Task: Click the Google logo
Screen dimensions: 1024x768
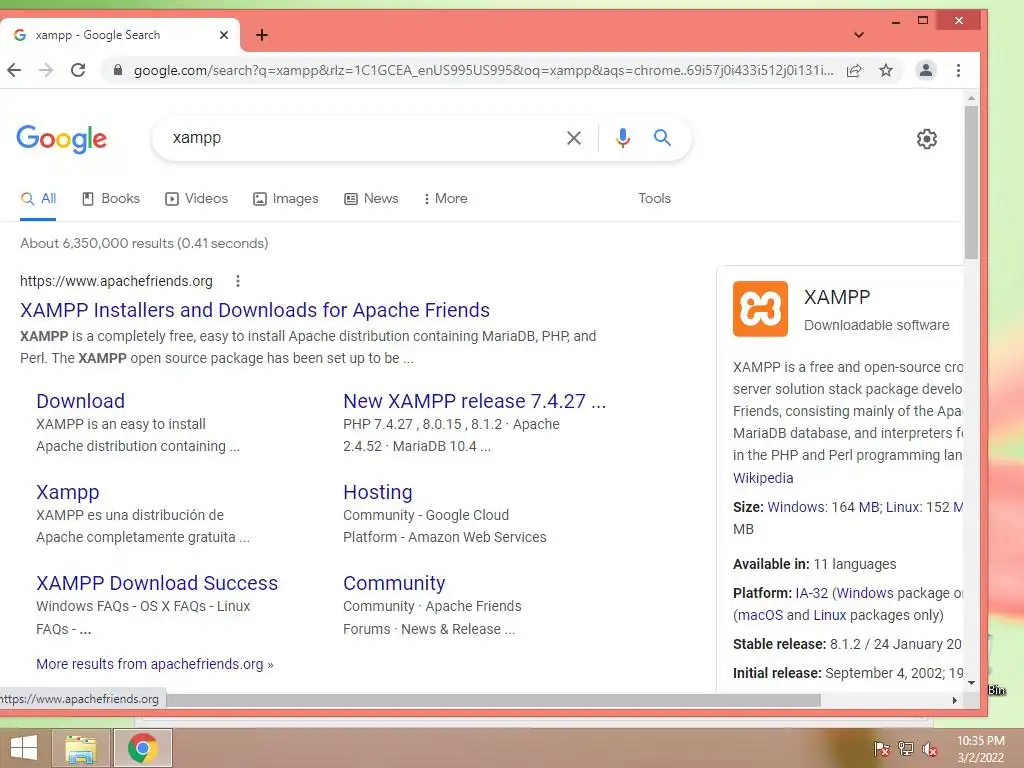Action: tap(61, 138)
